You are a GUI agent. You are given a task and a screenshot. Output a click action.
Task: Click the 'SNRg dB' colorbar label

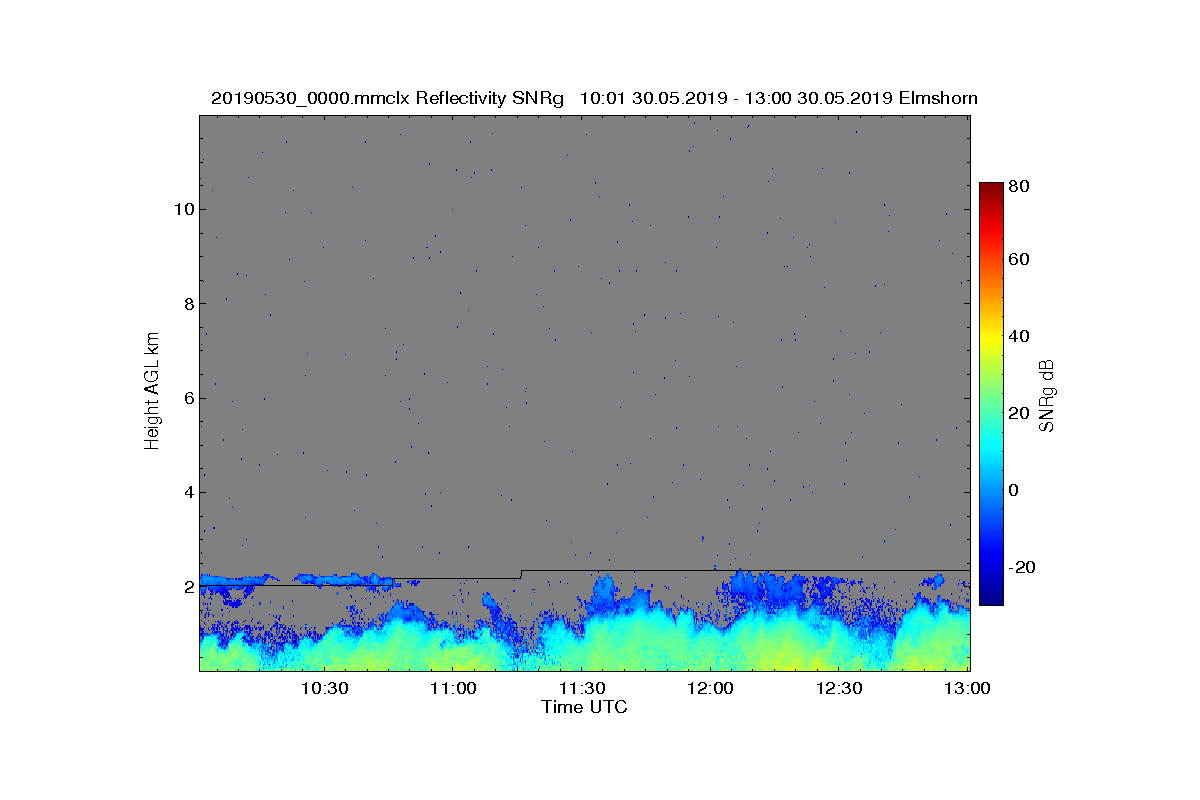point(1047,396)
